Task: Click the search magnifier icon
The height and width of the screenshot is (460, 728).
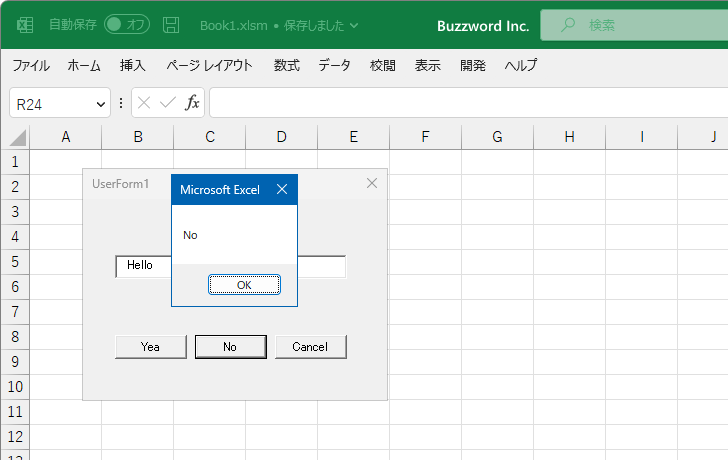Action: point(567,25)
